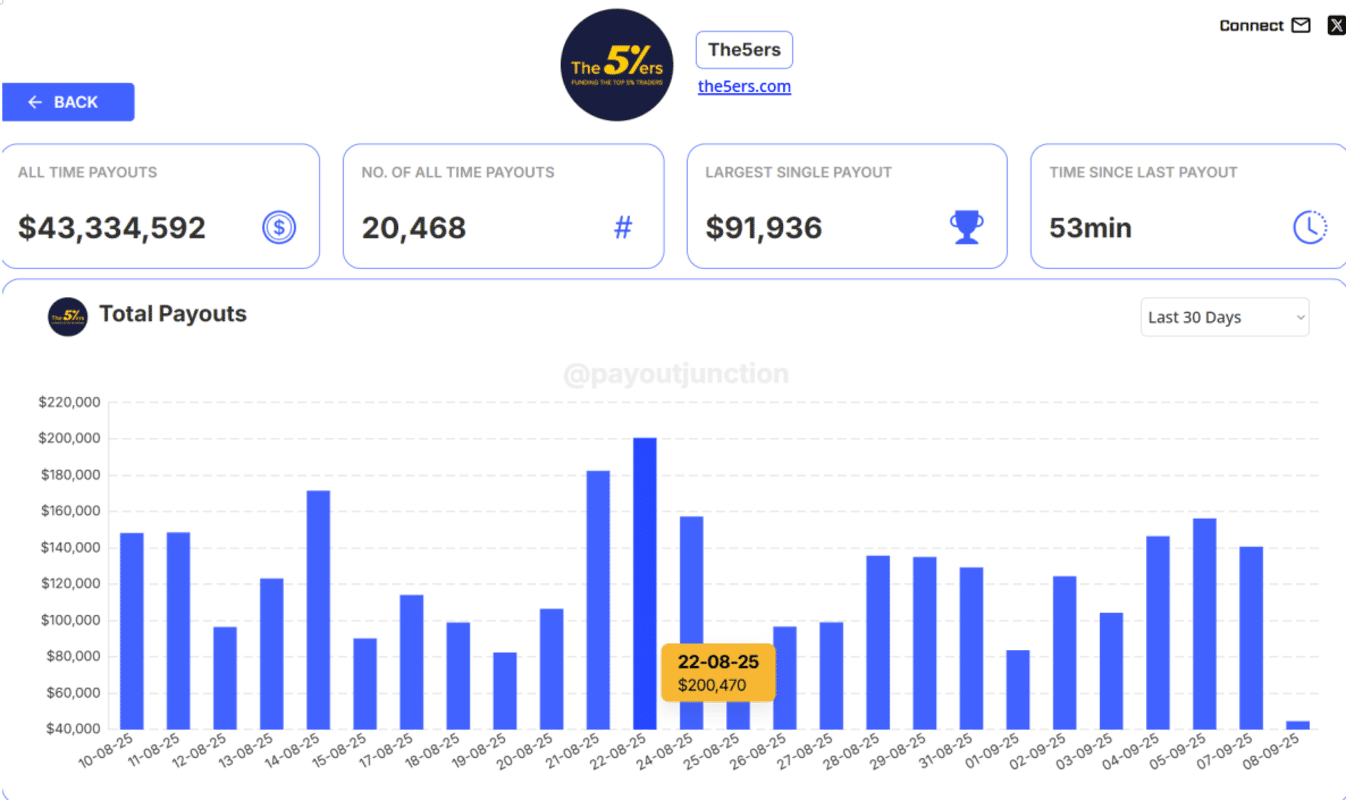This screenshot has width=1346, height=800.
Task: Click the ALL TIME PAYOUTS card label
Action: pyautogui.click(x=88, y=172)
